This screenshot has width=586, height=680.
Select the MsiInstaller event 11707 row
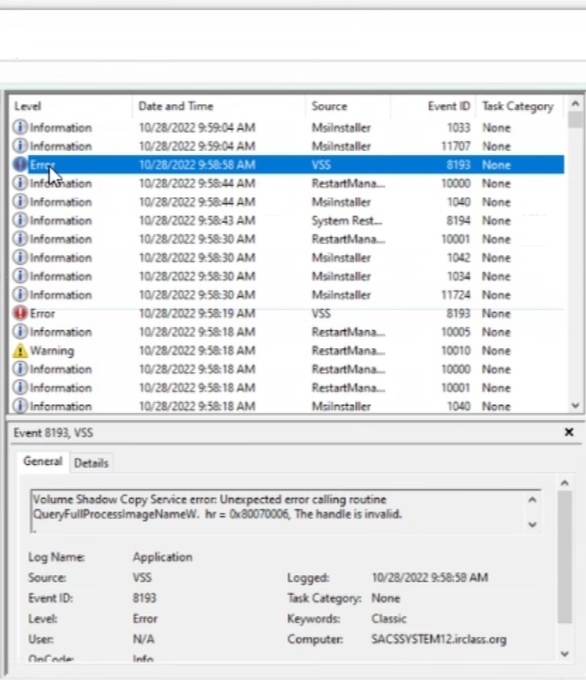coord(287,146)
